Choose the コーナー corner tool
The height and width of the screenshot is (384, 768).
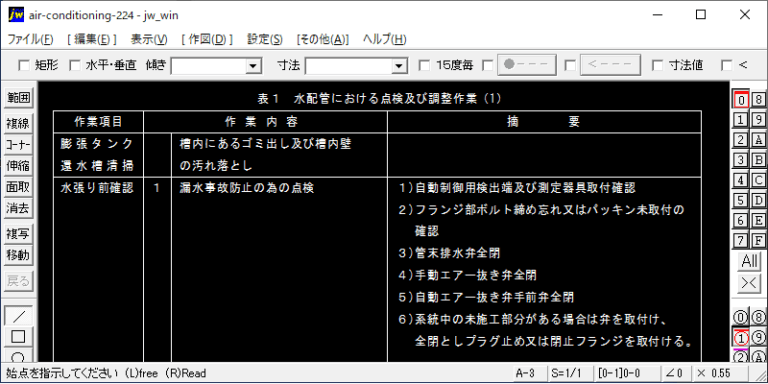point(19,145)
